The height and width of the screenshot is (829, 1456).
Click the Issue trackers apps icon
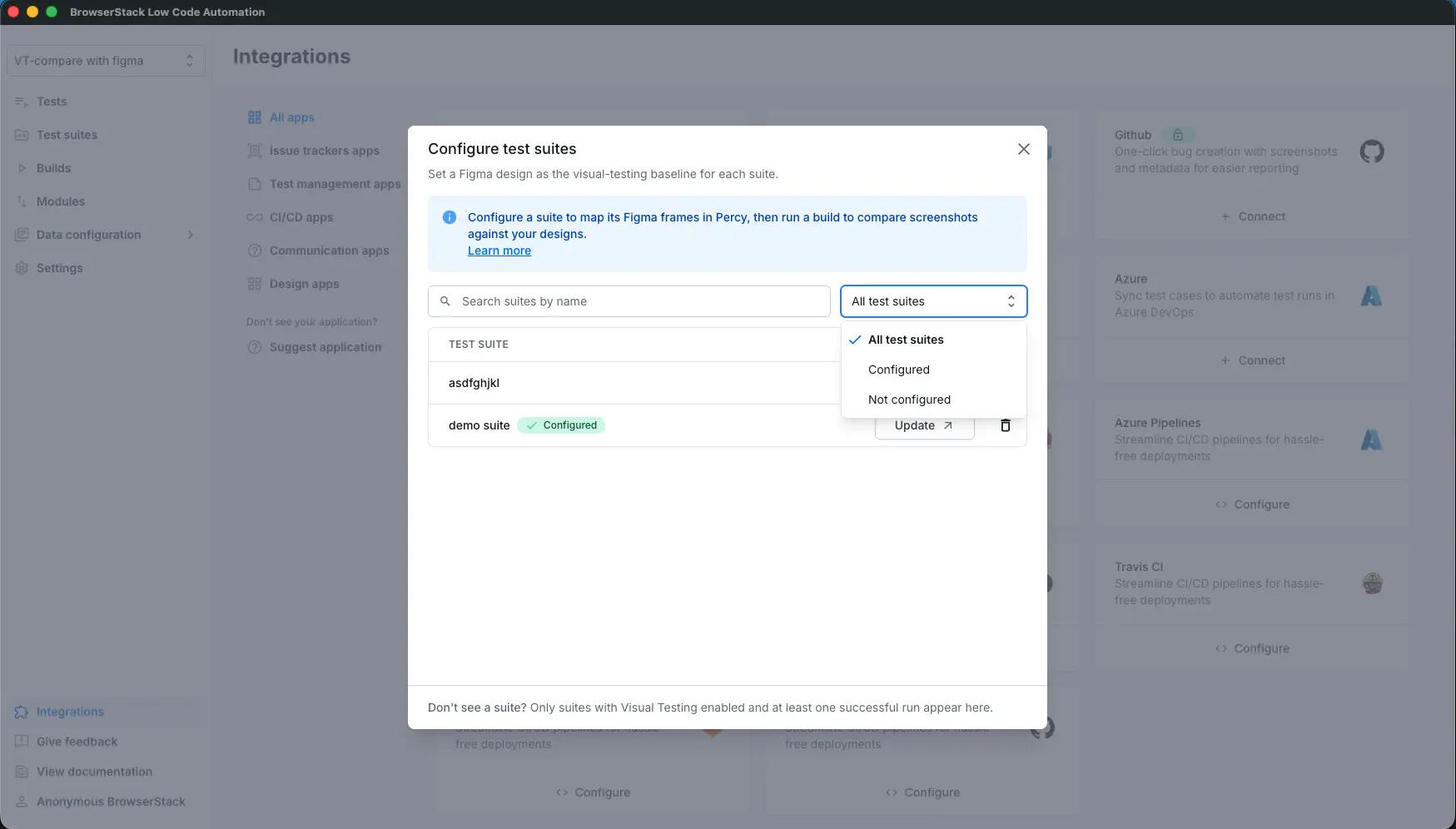pos(255,151)
